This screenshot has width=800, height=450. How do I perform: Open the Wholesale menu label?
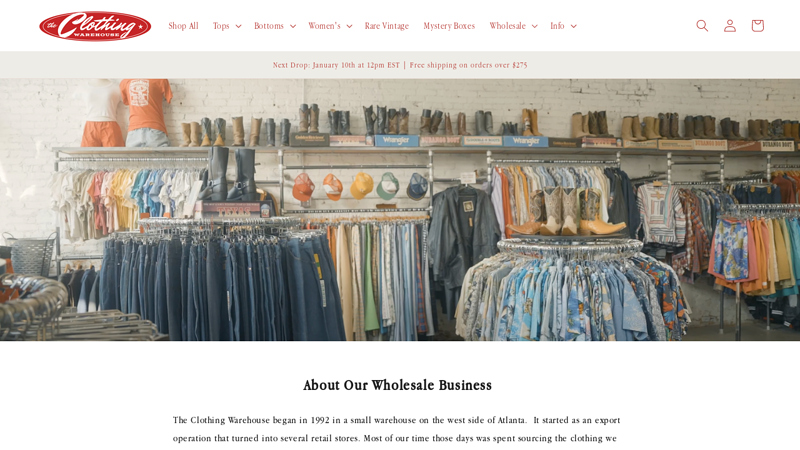click(x=507, y=26)
